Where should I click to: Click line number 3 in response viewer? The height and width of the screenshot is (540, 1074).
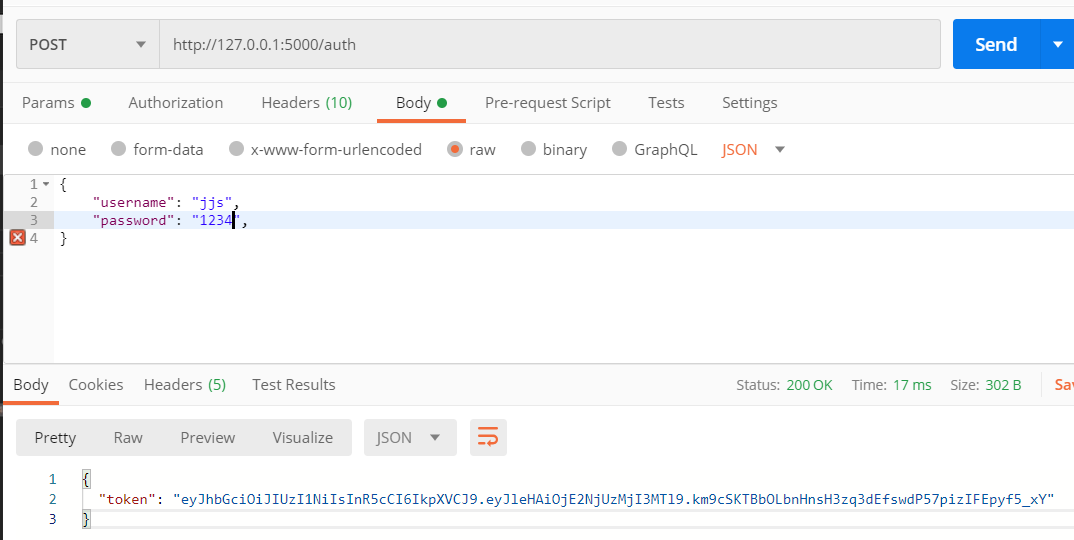pyautogui.click(x=52, y=519)
